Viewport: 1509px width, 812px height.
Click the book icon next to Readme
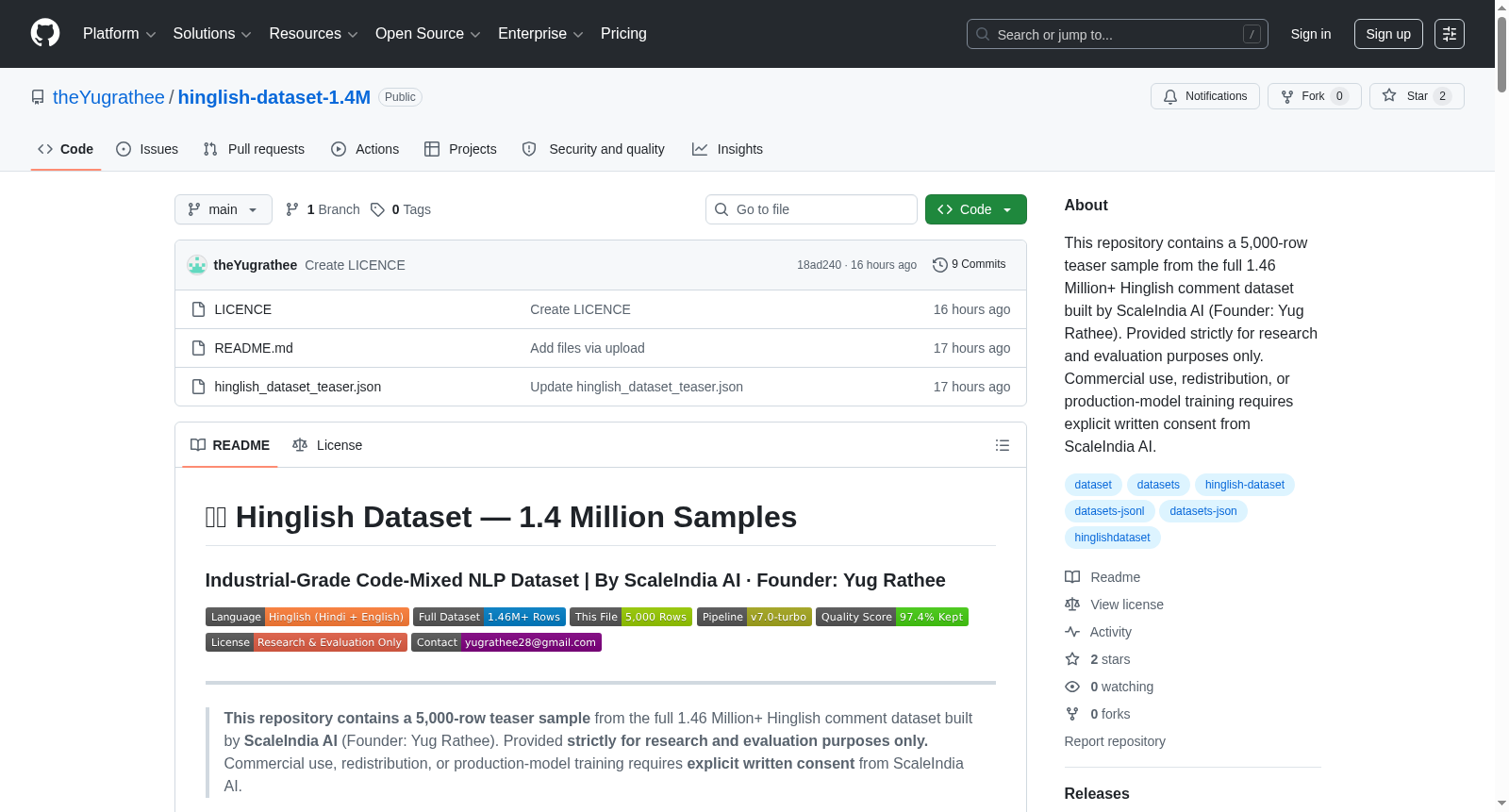1072,577
